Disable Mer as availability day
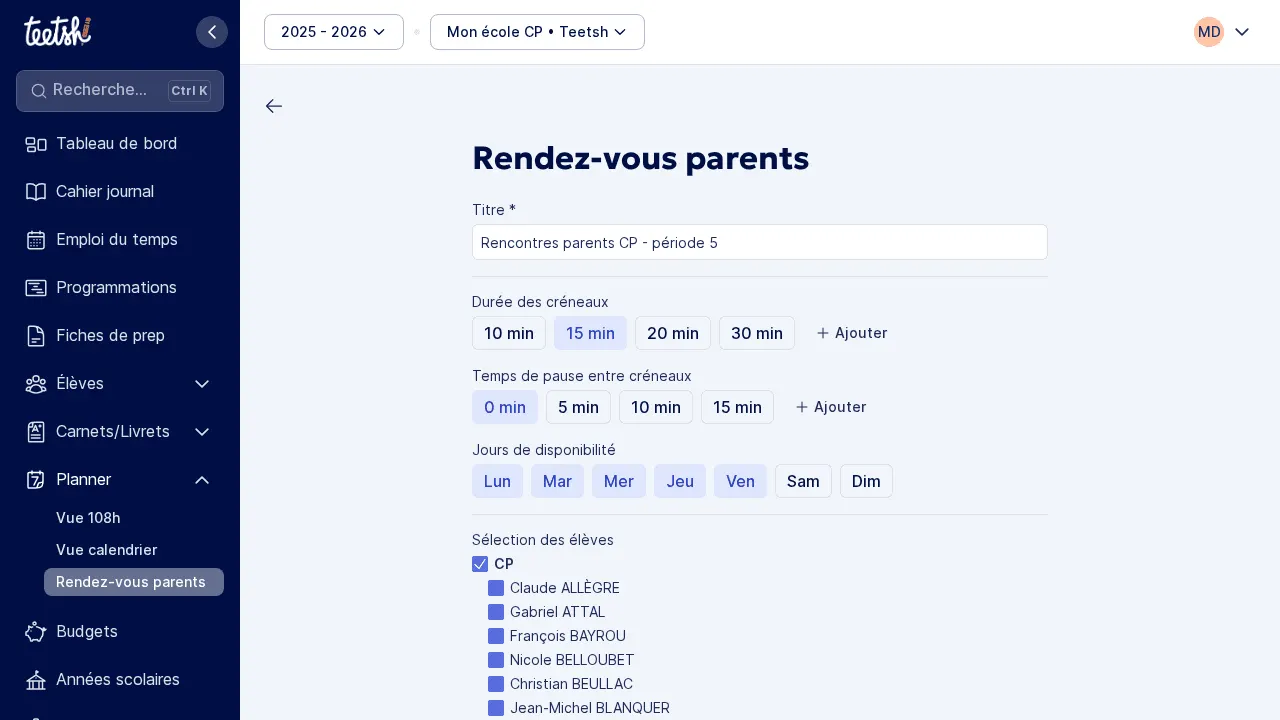This screenshot has height=720, width=1280. (619, 481)
